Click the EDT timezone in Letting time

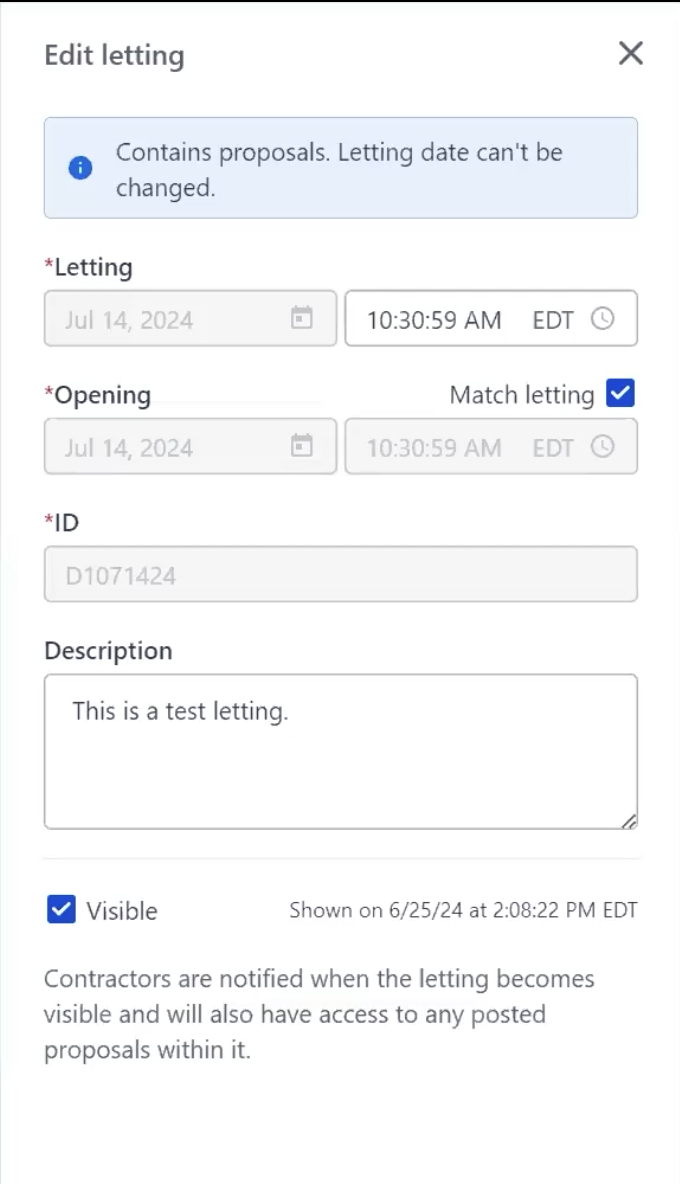tap(553, 320)
